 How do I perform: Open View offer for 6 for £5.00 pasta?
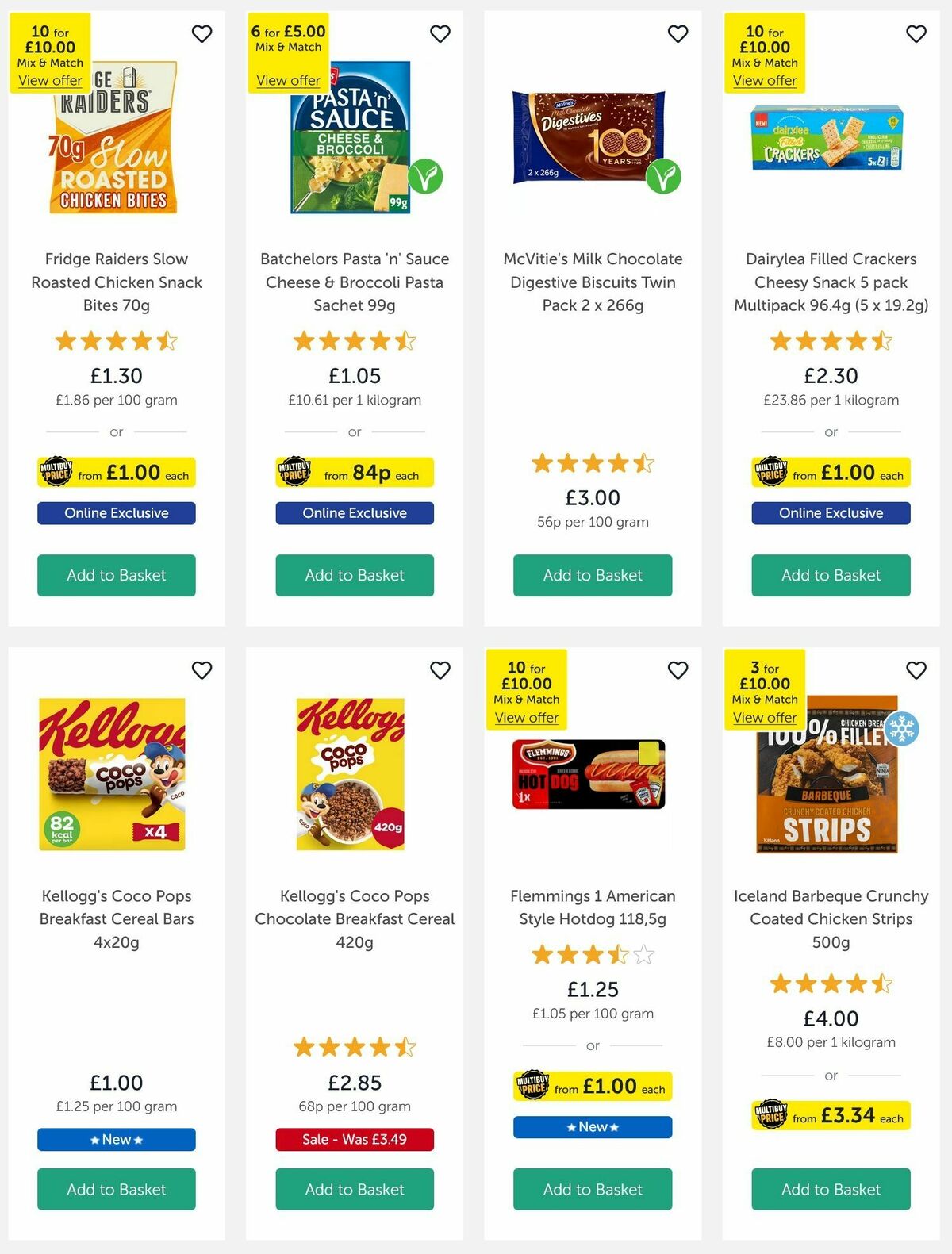[286, 80]
